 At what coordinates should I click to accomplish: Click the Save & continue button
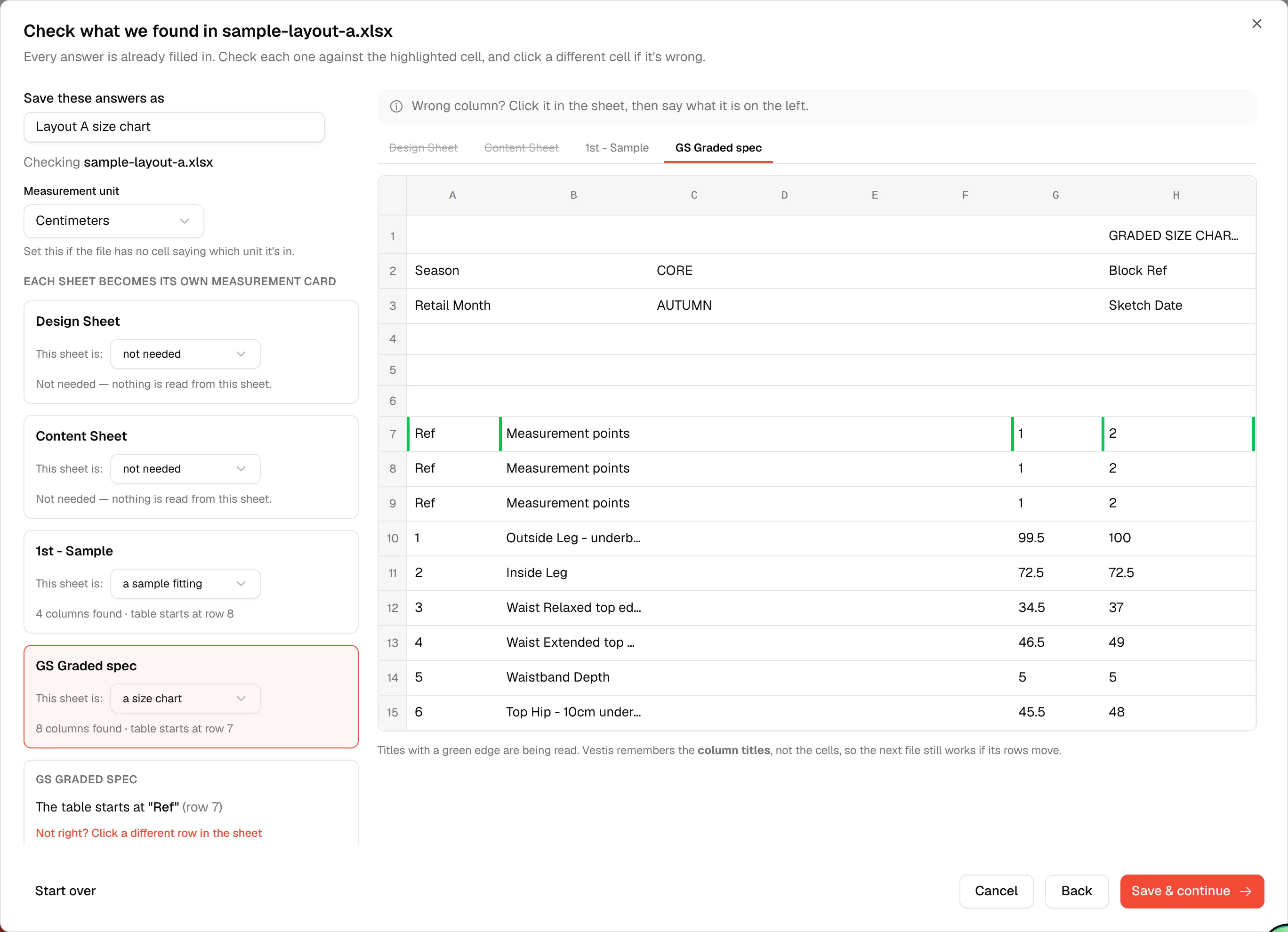click(1191, 891)
